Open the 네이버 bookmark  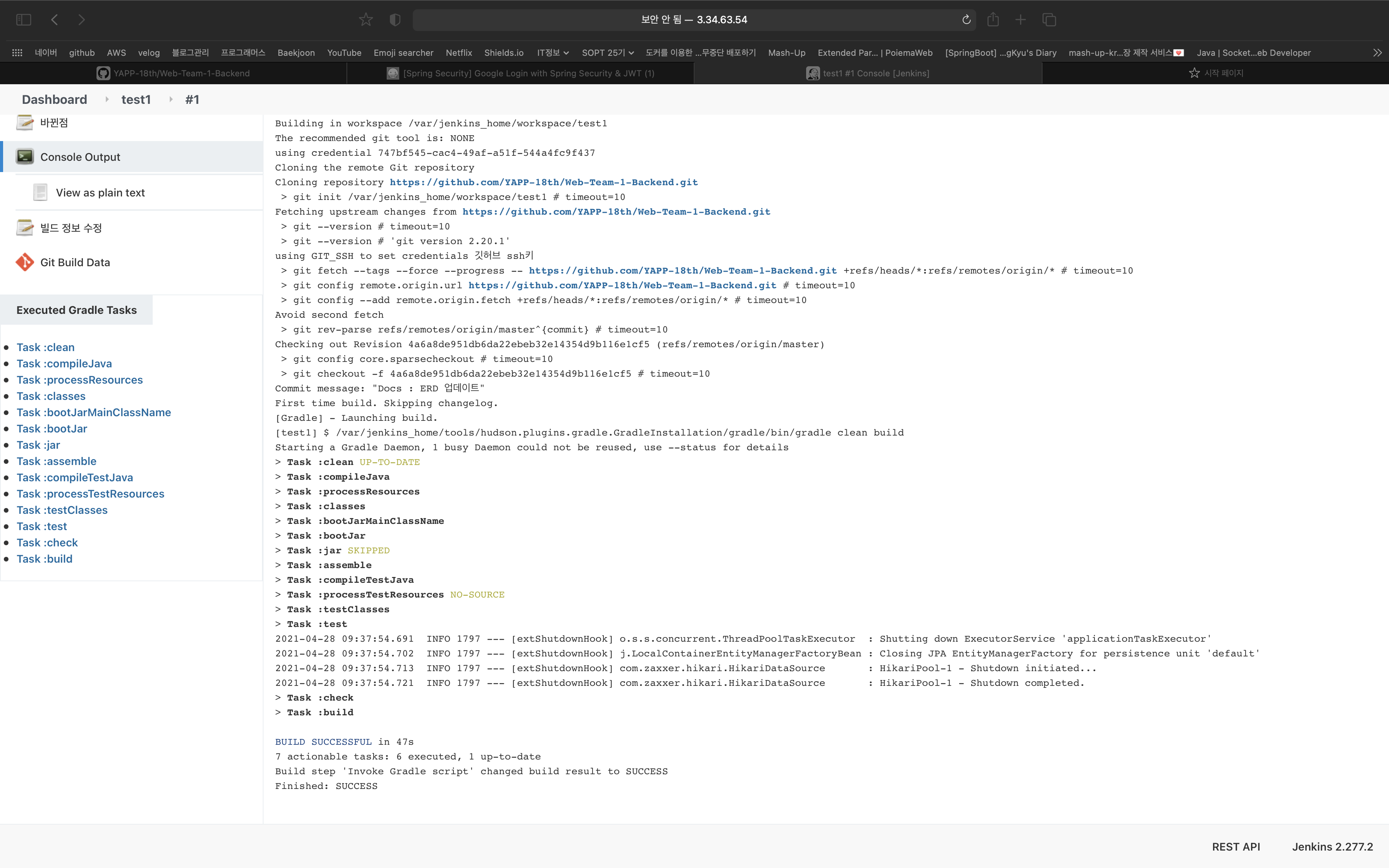click(46, 52)
